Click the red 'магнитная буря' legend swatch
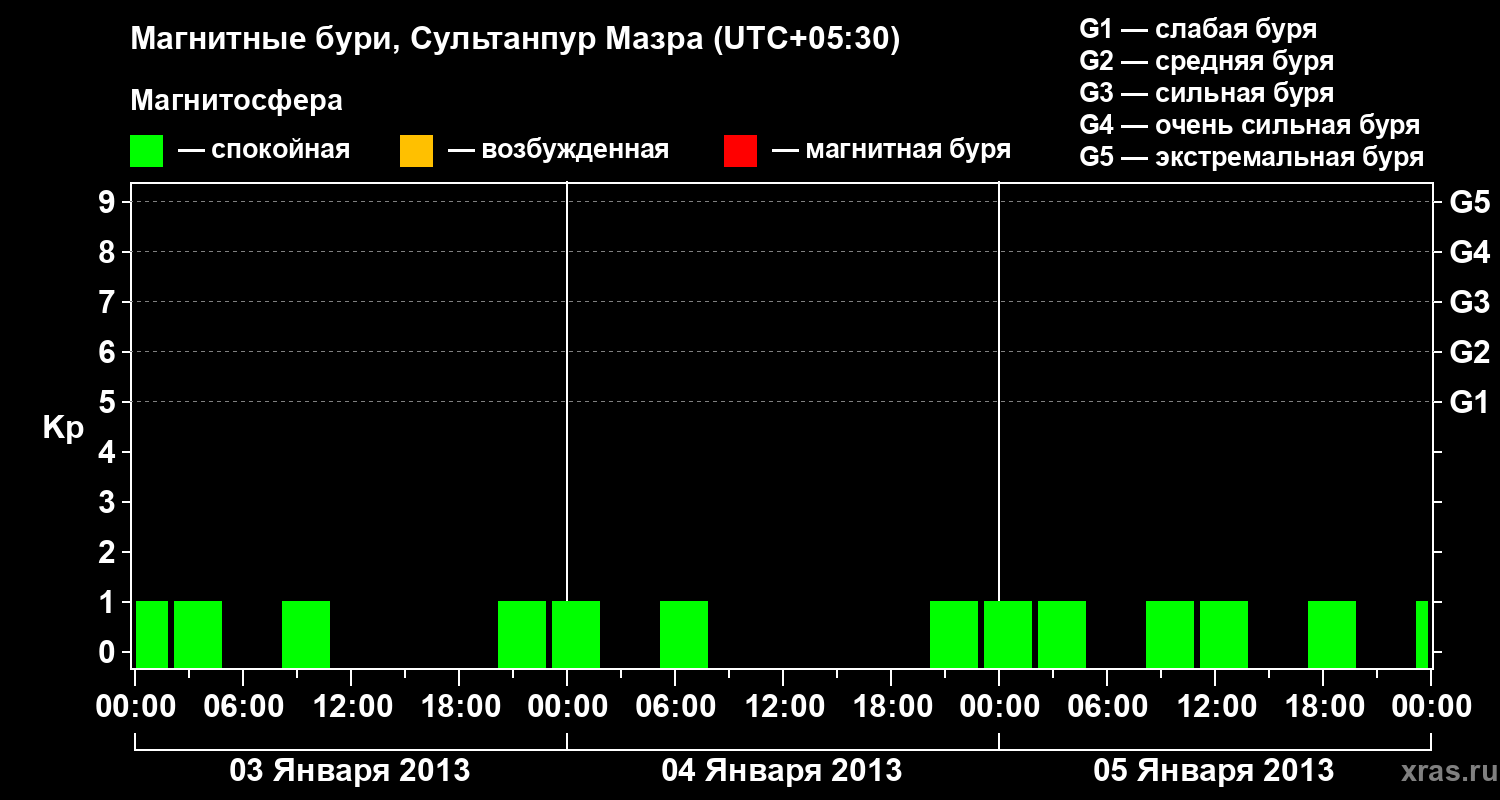The image size is (1500, 800). (740, 150)
